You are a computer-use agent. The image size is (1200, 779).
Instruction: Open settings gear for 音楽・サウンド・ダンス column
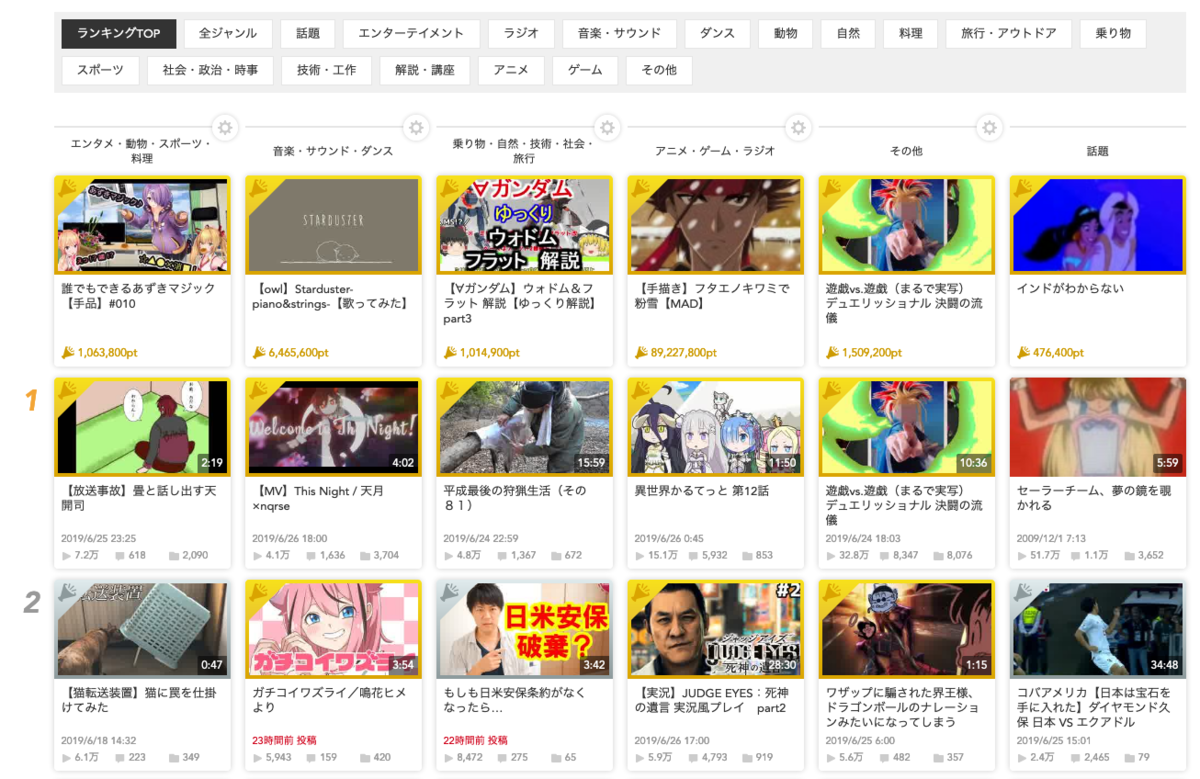[x=416, y=128]
